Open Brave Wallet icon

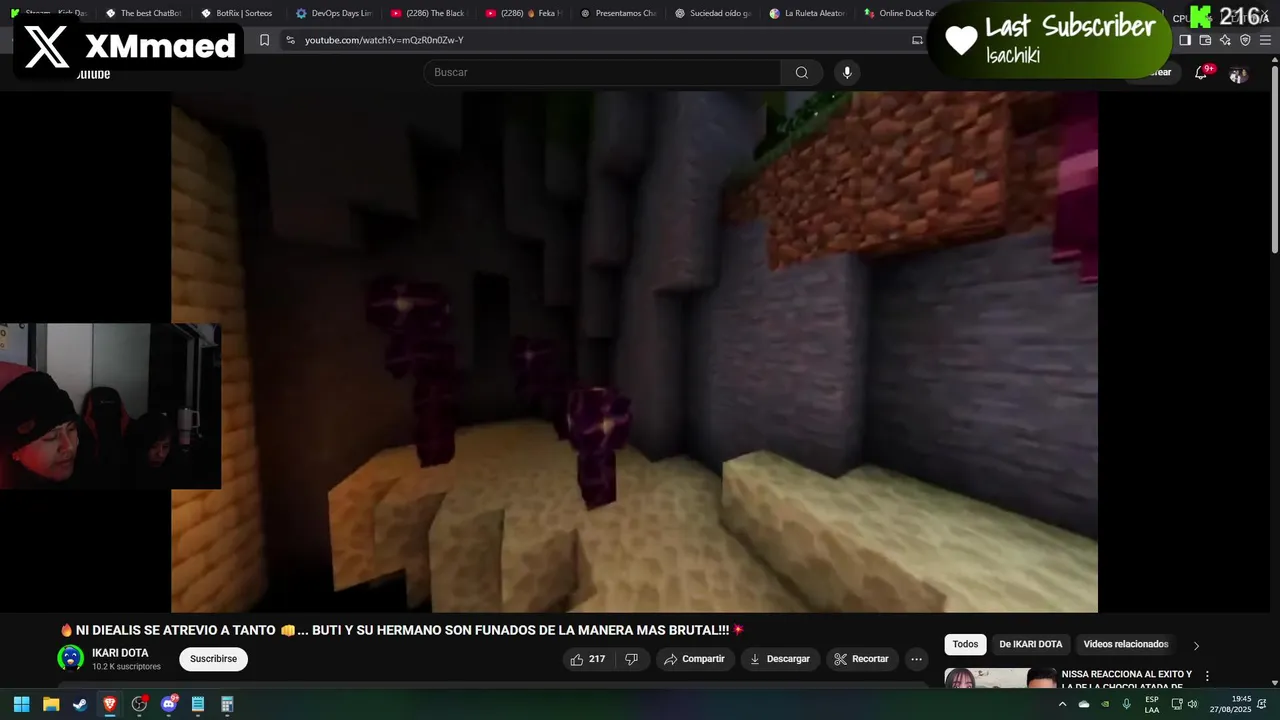coord(1205,40)
